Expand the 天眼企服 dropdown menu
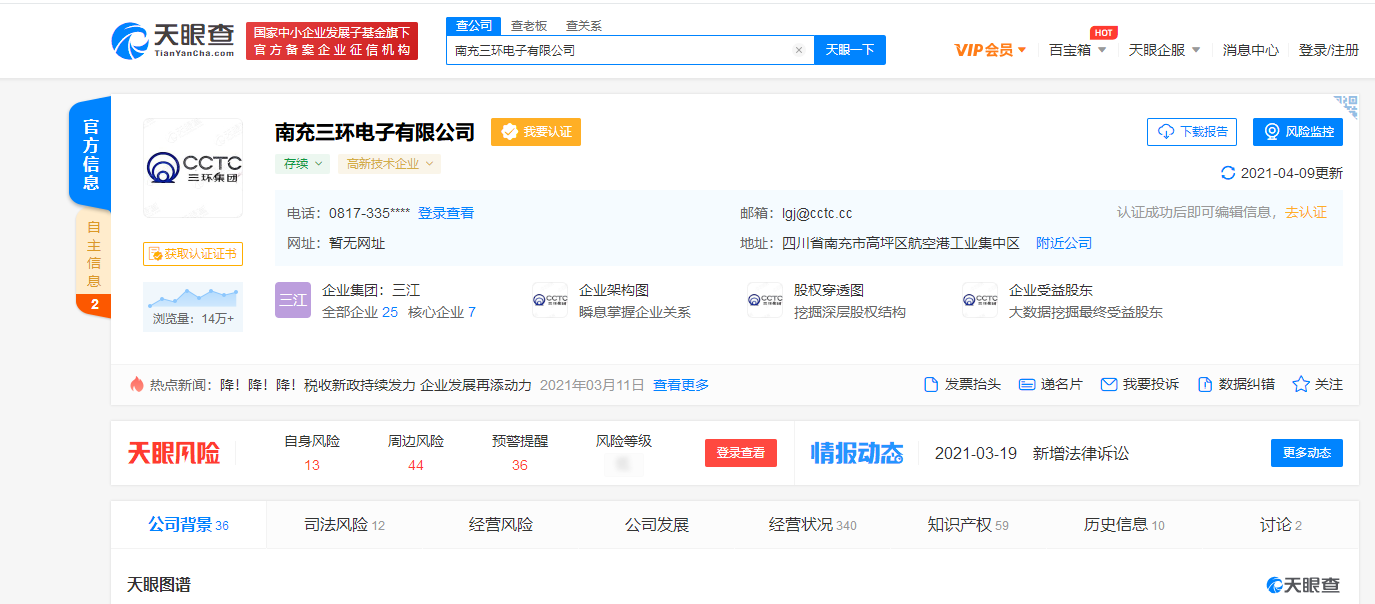1375x604 pixels. [1164, 50]
